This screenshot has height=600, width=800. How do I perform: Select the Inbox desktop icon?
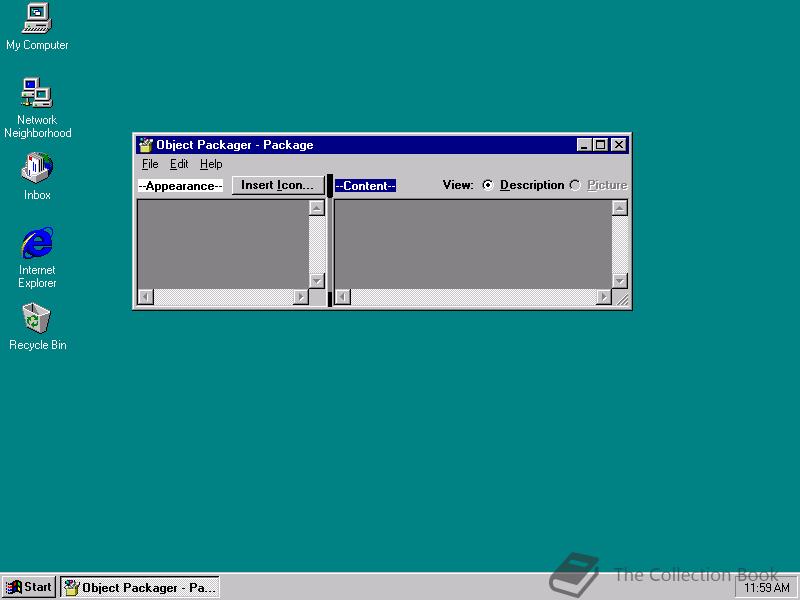click(37, 176)
